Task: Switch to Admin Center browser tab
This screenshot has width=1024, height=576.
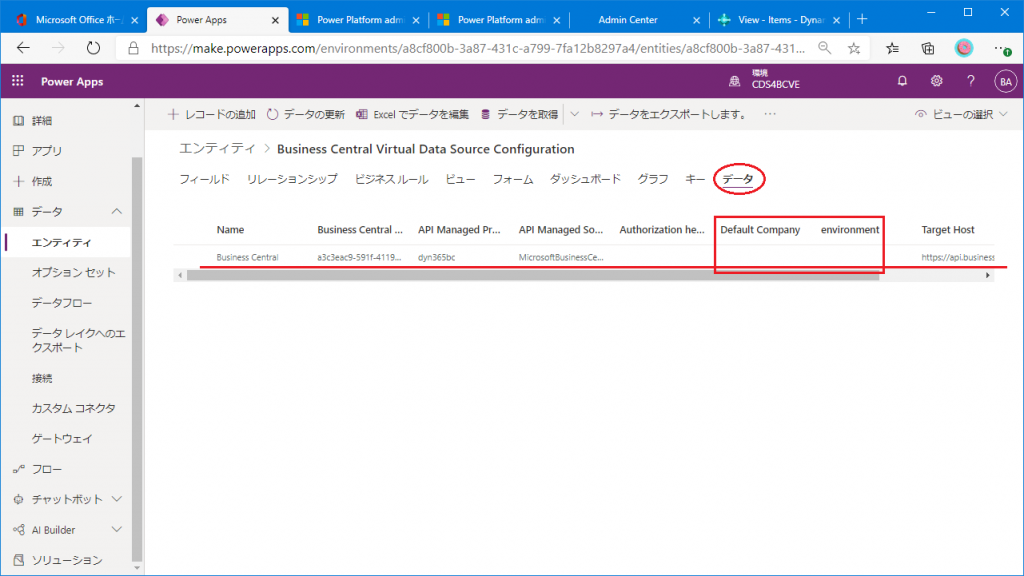Action: tap(627, 20)
